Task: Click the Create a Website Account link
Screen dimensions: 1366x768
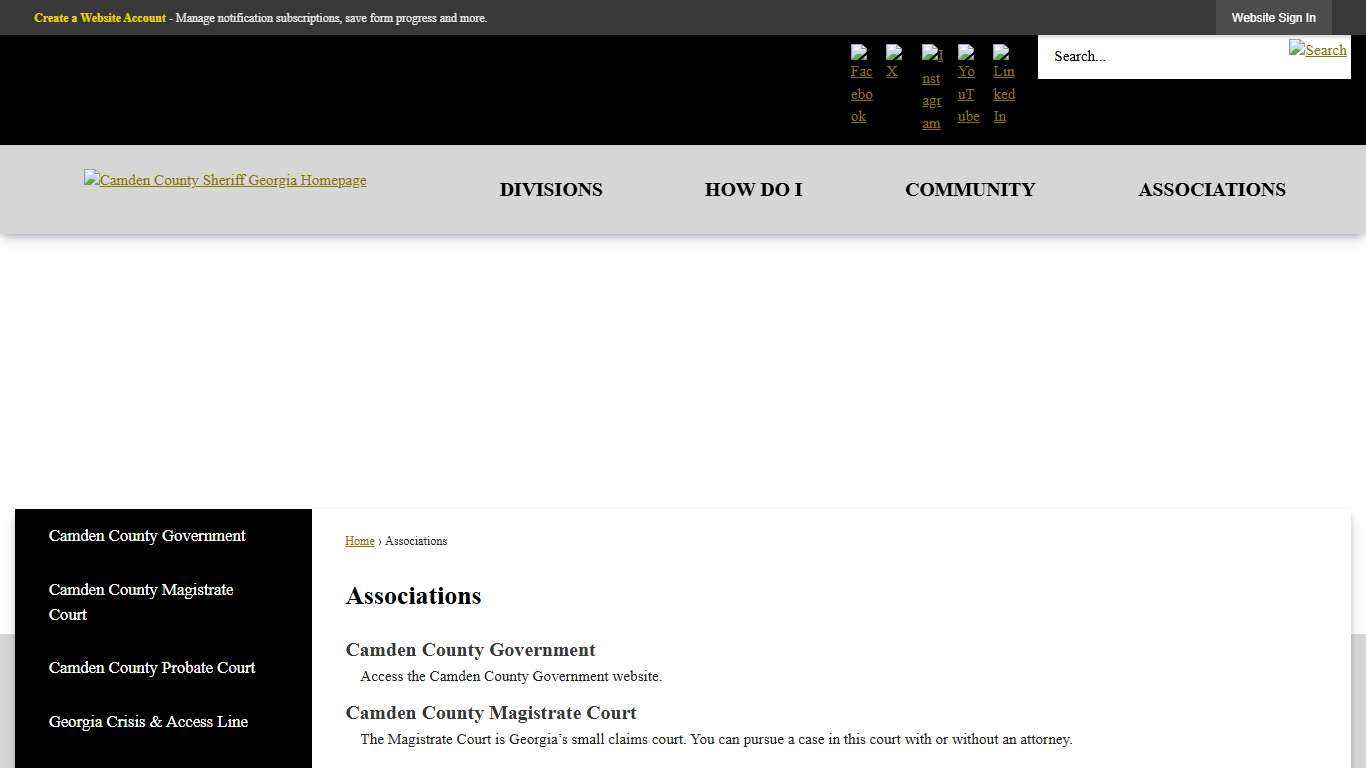Action: coord(99,17)
